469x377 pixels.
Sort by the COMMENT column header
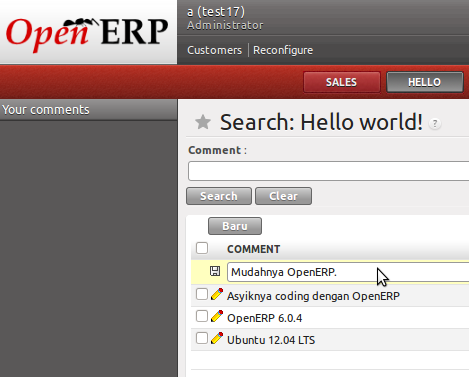(253, 249)
